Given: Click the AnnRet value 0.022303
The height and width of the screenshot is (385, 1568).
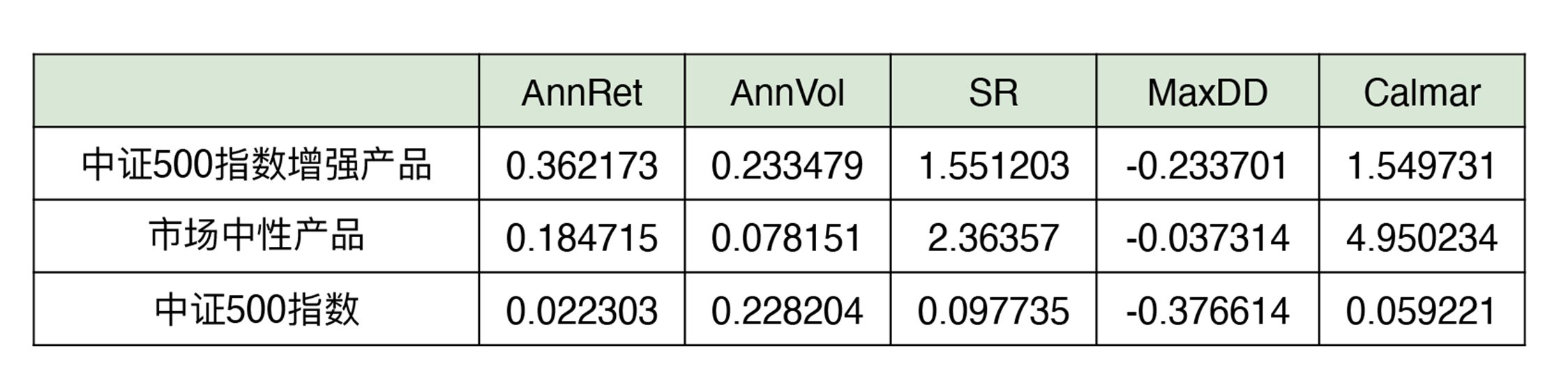Looking at the screenshot, I should (x=581, y=310).
